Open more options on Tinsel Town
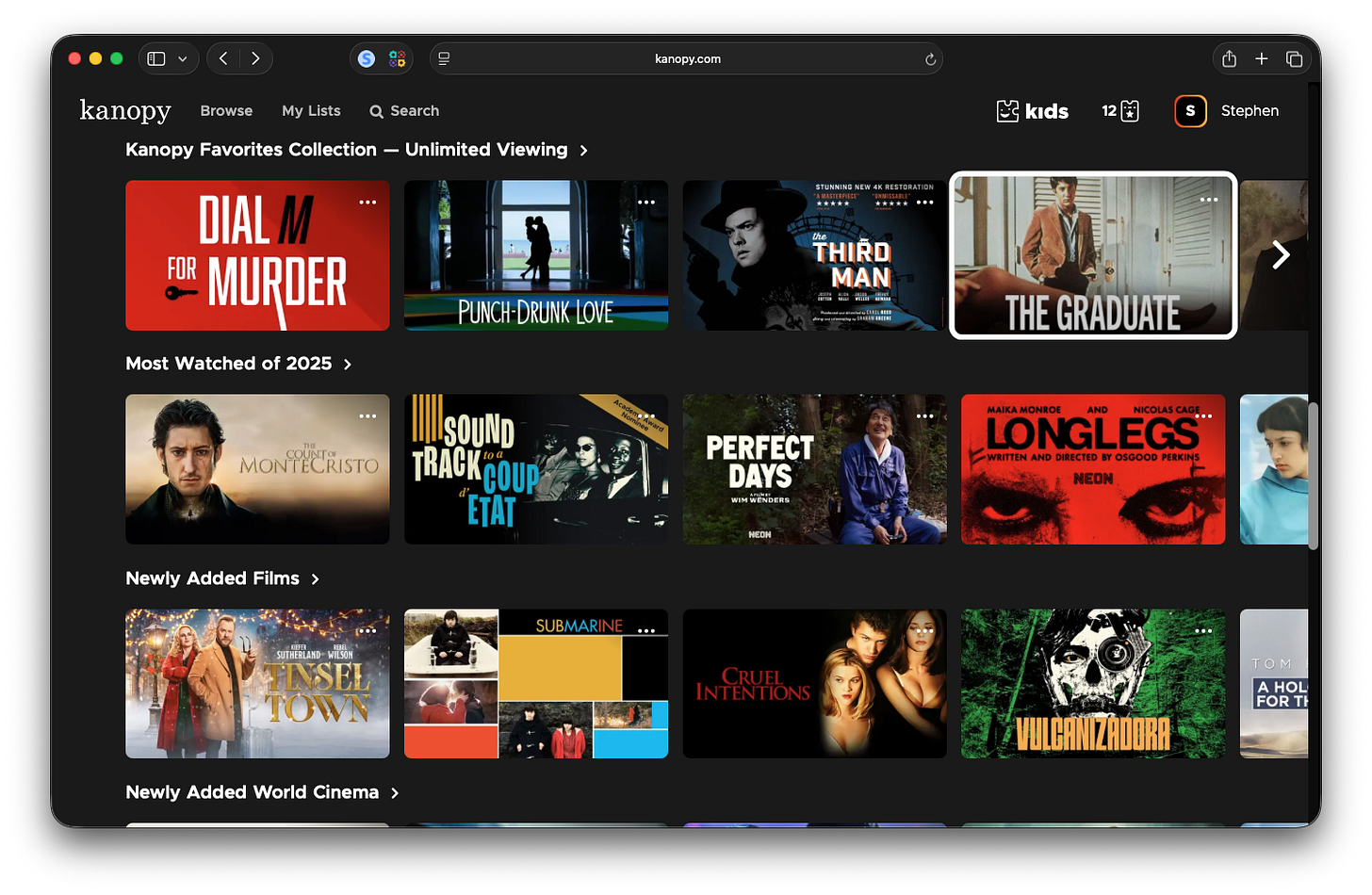The width and height of the screenshot is (1372, 895). pyautogui.click(x=367, y=630)
